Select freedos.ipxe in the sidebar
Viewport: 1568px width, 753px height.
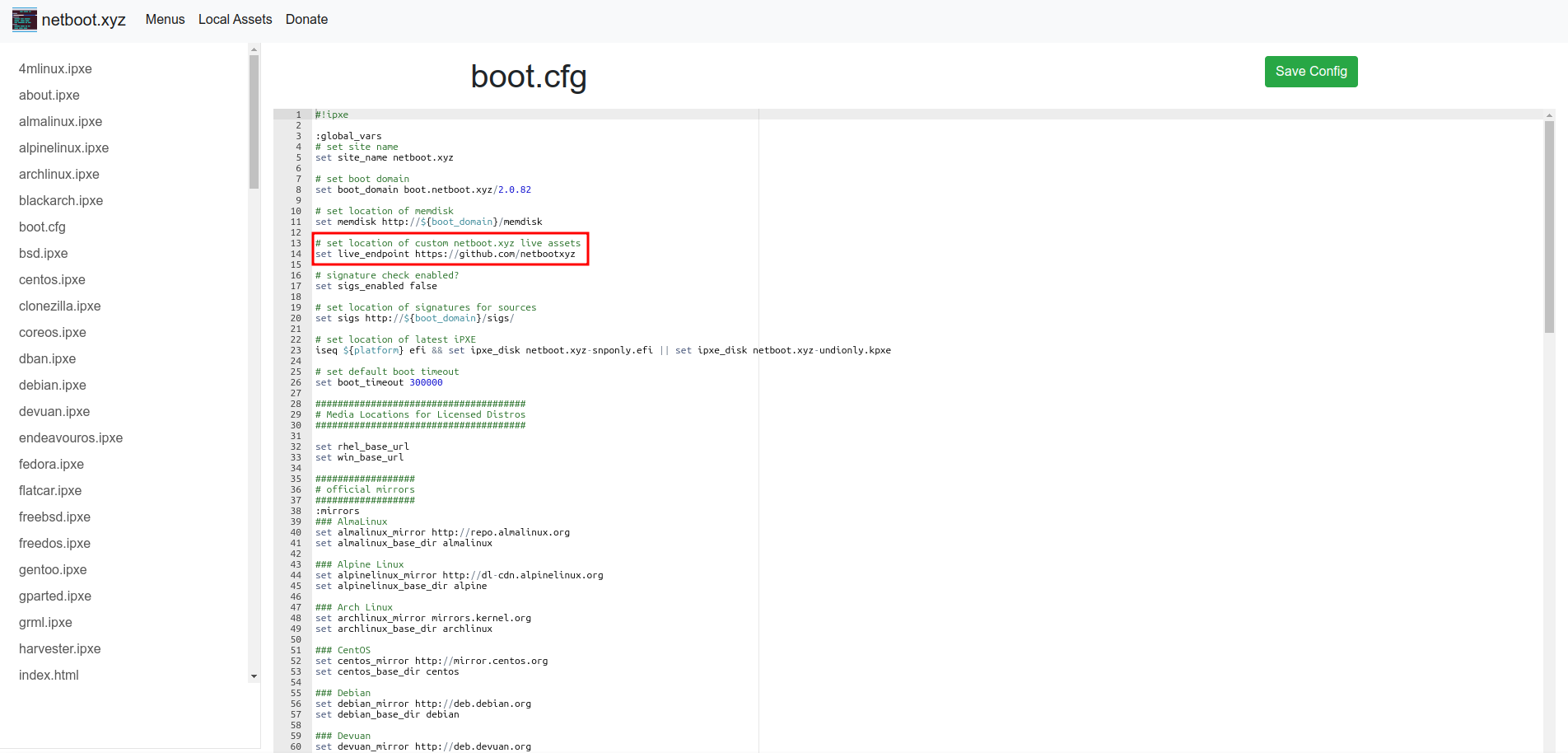click(x=55, y=543)
